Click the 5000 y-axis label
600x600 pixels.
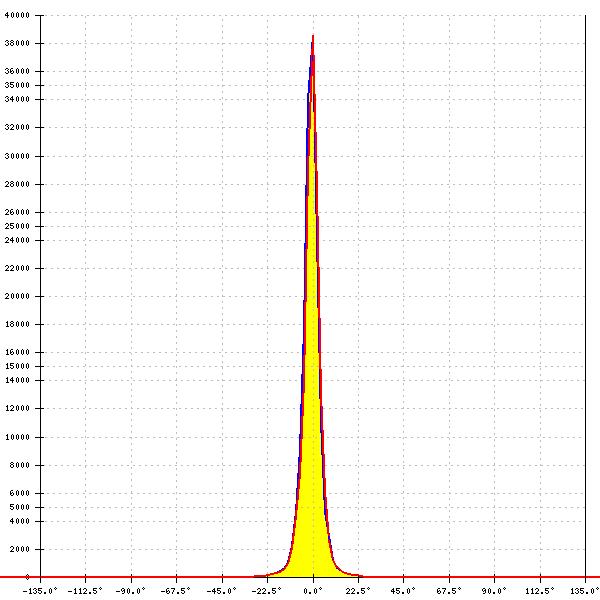19,507
